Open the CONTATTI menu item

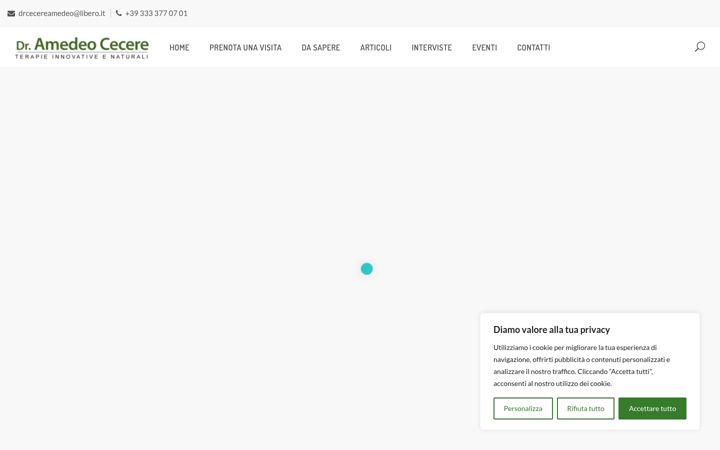[x=534, y=47]
